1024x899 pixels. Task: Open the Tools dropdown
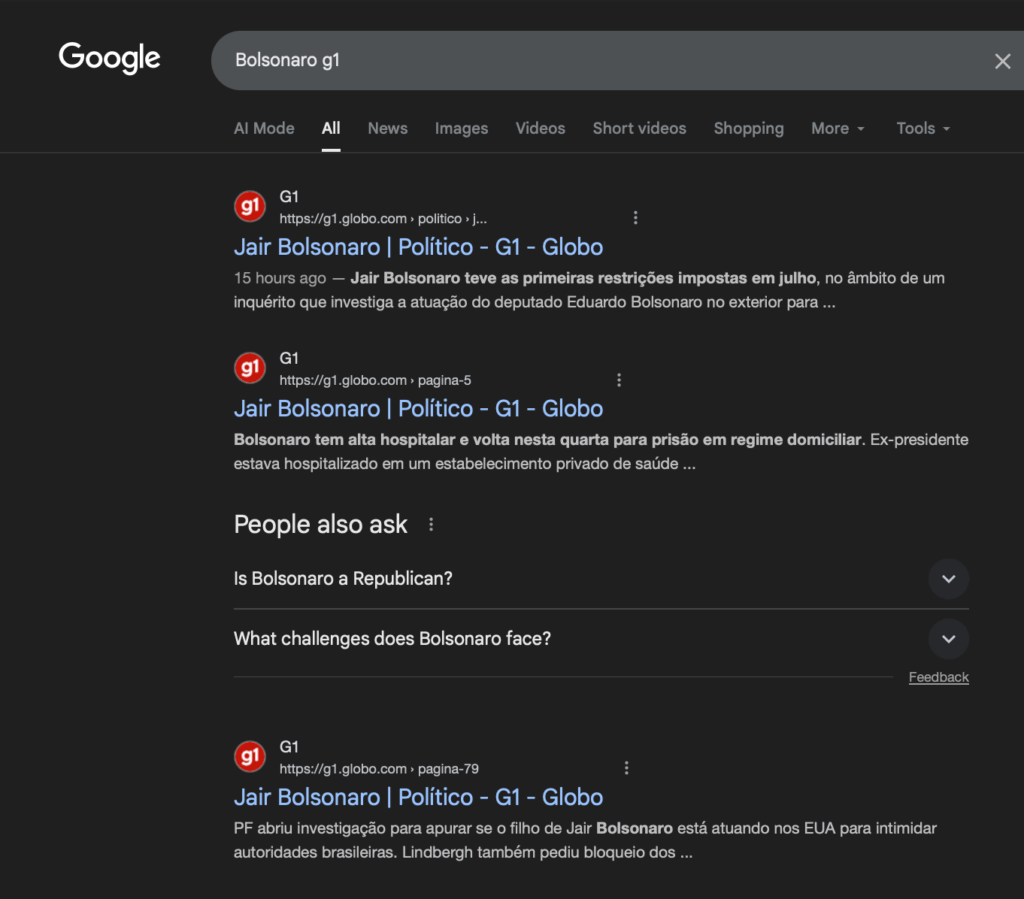[922, 128]
